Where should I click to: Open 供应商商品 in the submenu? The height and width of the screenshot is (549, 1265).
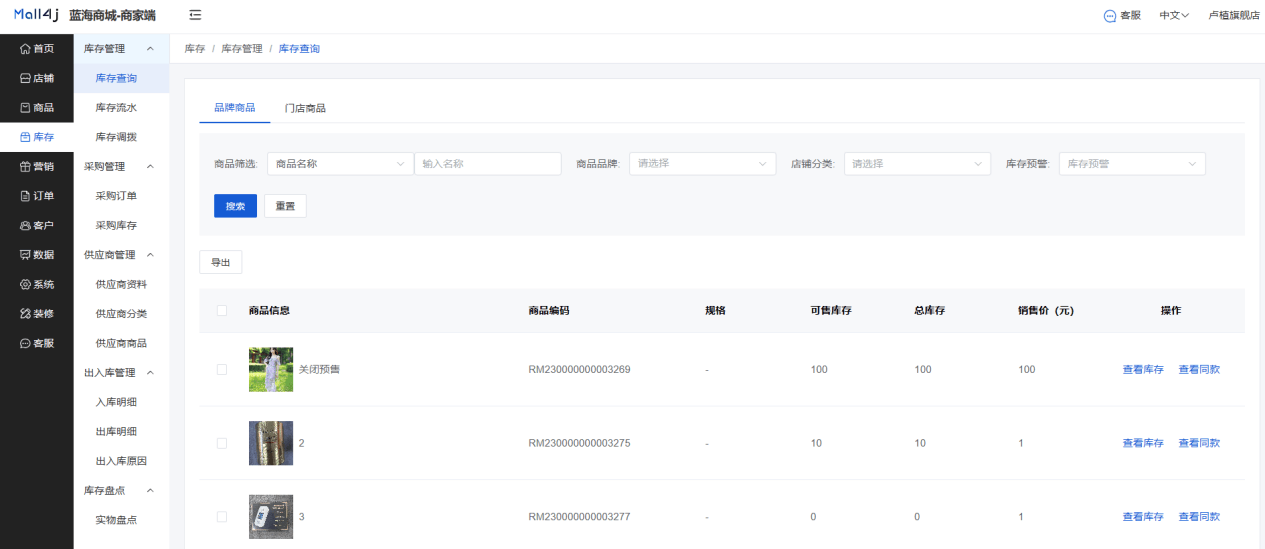(122, 343)
